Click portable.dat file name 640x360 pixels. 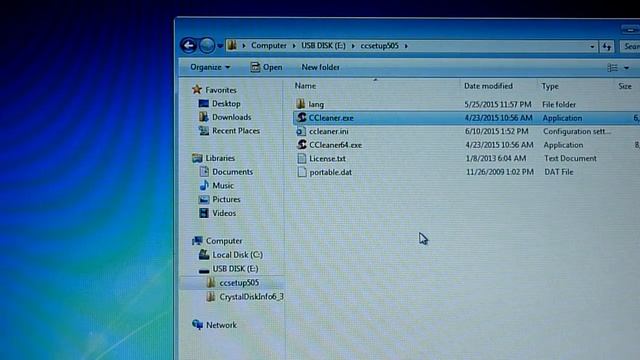331,172
